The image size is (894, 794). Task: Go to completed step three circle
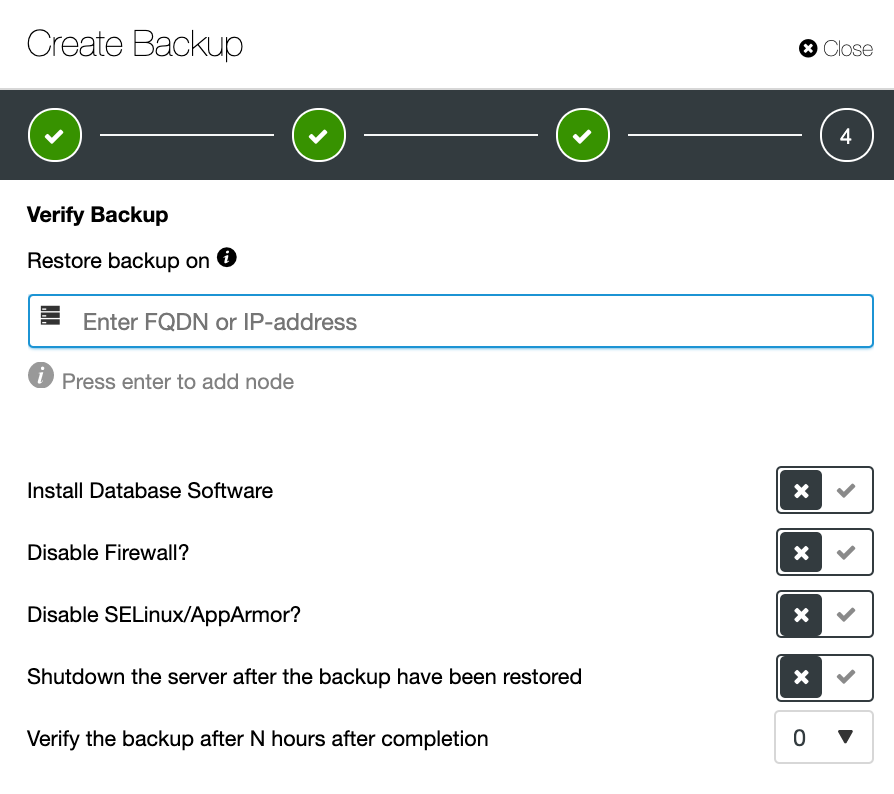[x=583, y=135]
